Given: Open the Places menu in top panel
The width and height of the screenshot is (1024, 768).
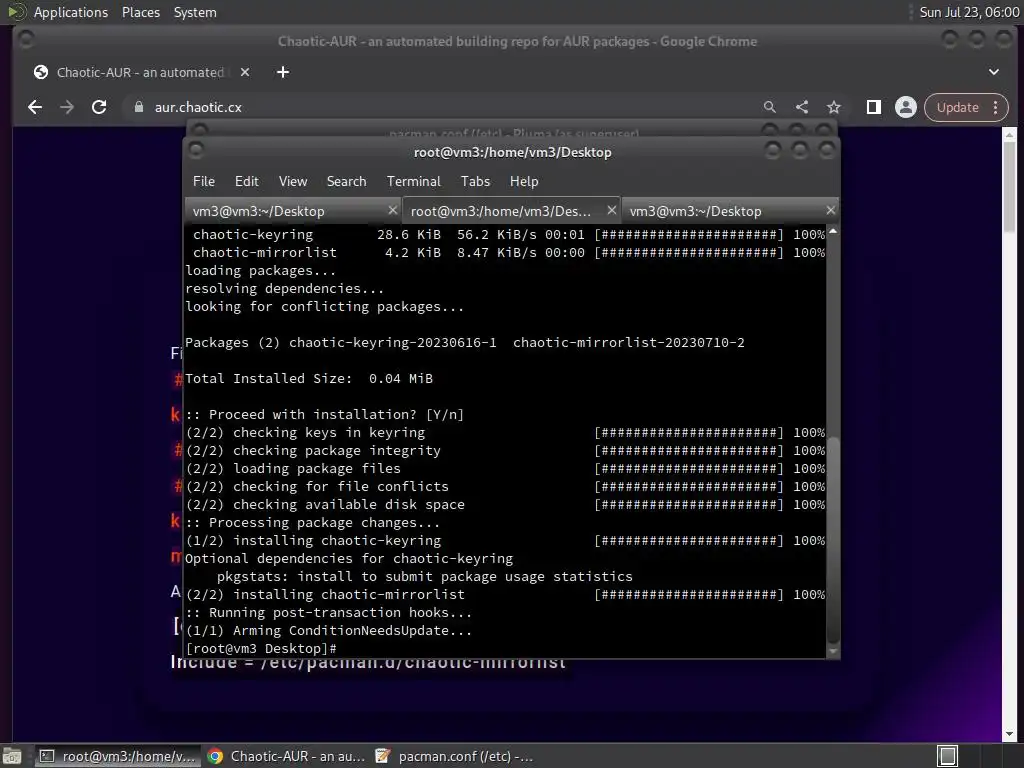Looking at the screenshot, I should point(140,12).
